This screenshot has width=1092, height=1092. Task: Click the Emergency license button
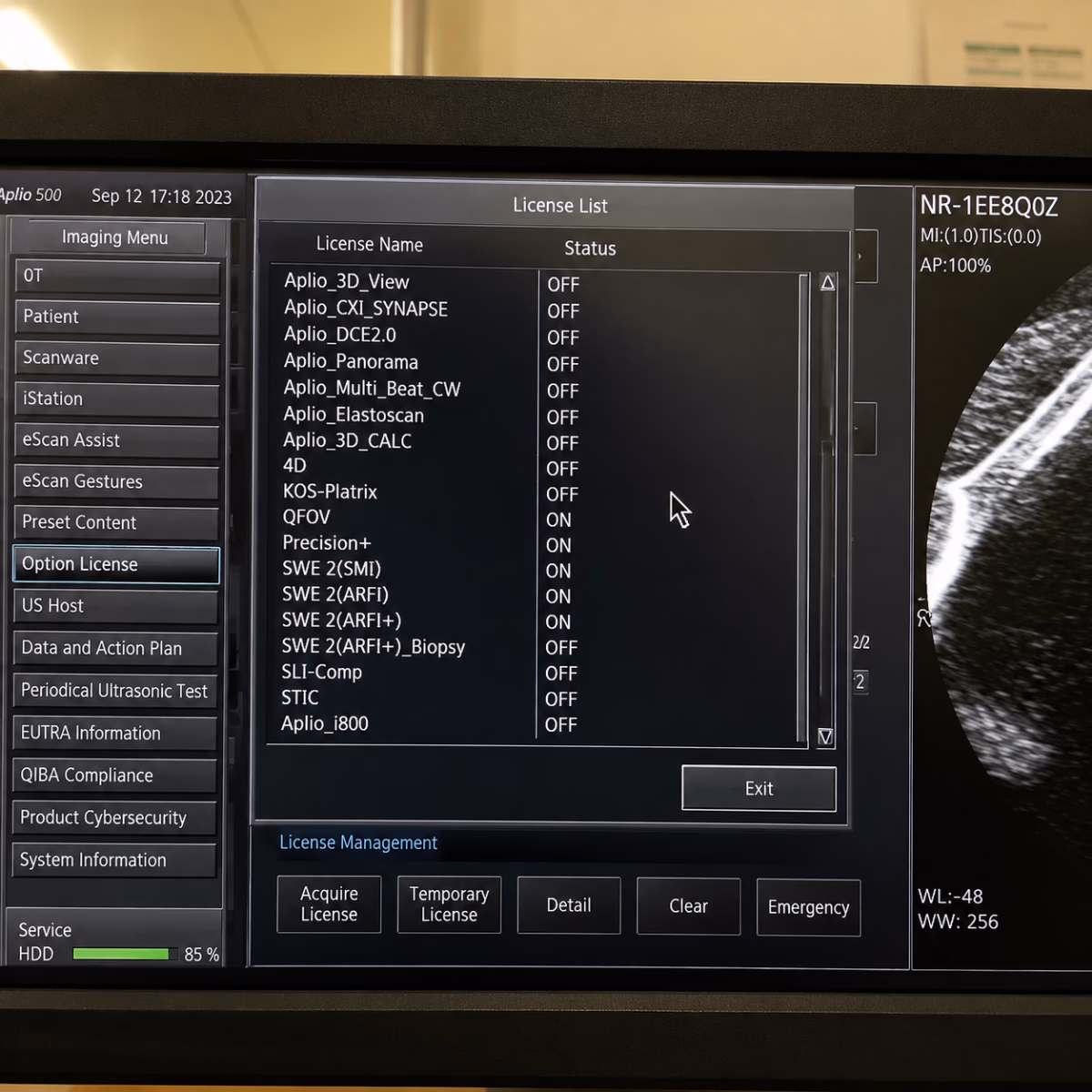(808, 907)
